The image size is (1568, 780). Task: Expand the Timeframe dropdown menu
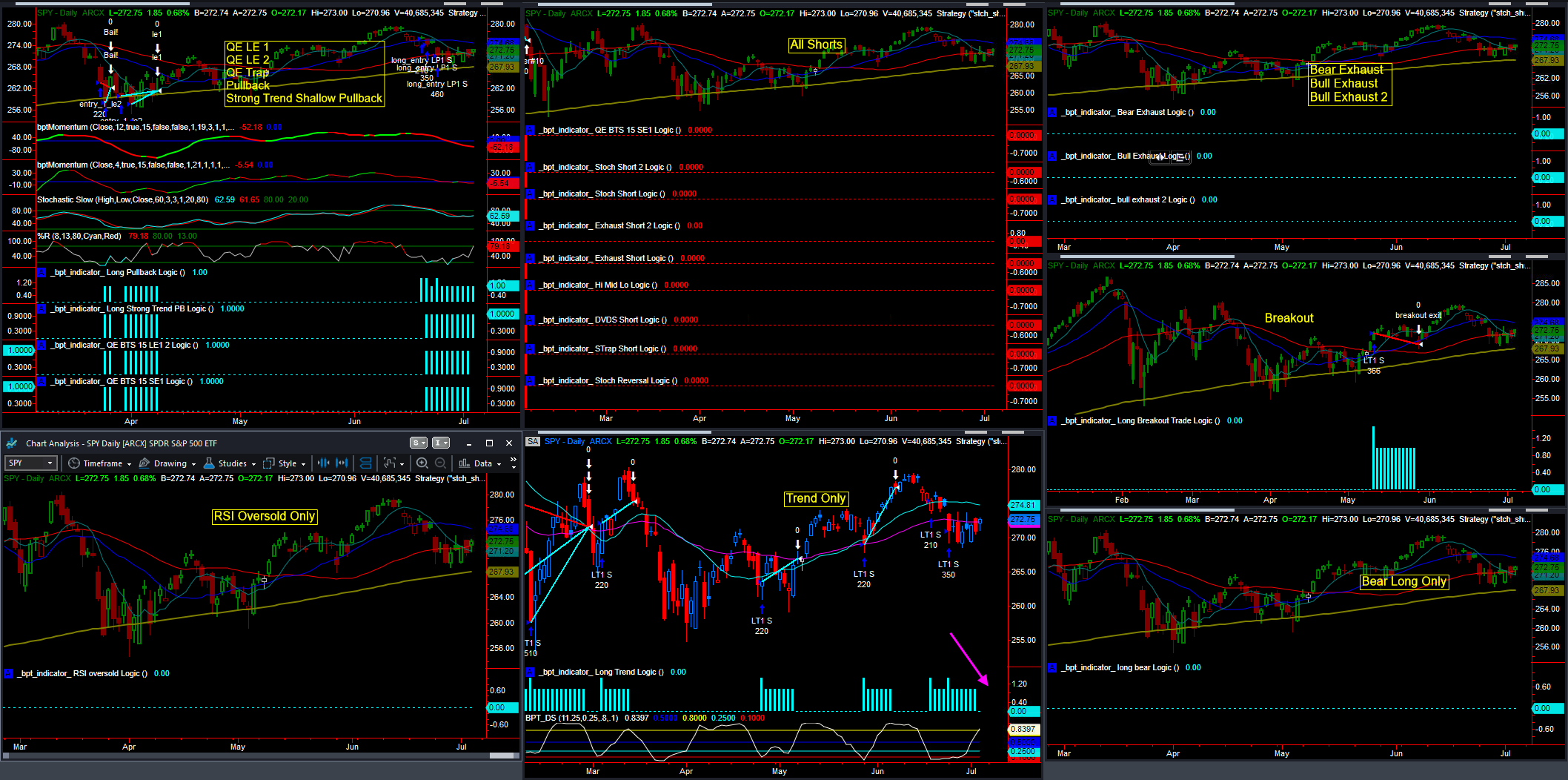point(100,463)
